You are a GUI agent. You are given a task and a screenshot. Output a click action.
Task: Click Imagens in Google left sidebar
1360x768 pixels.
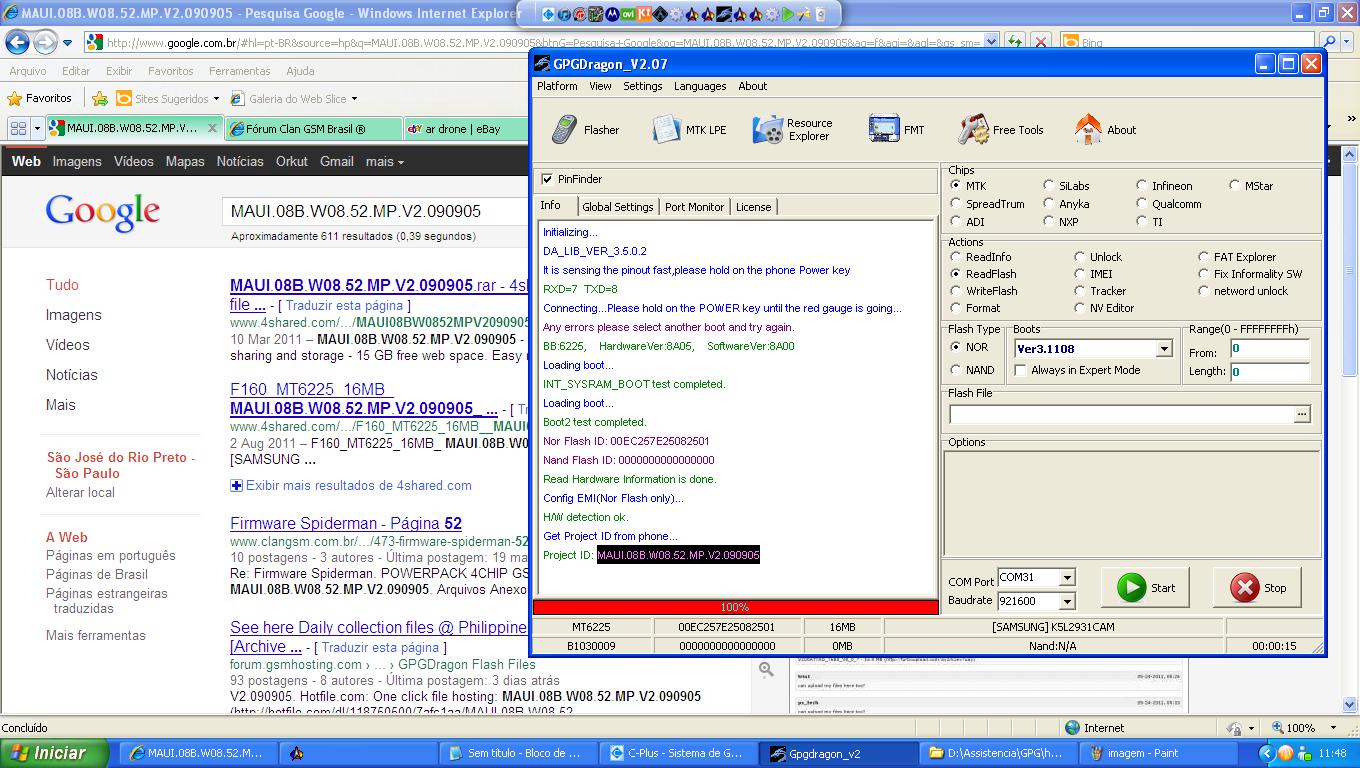tap(73, 314)
